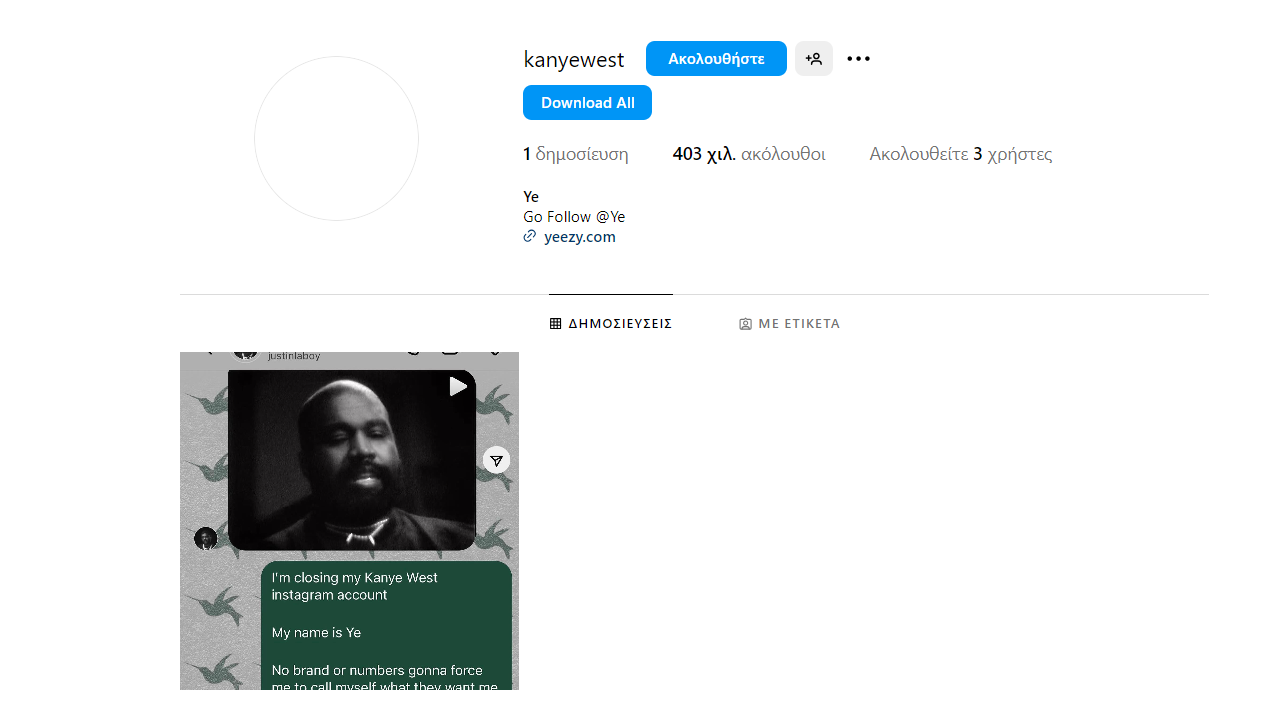The height and width of the screenshot is (725, 1287).
Task: Switch to the ΜΕ ΕΤΙΚΕΤΑ tab label
Action: (x=799, y=324)
